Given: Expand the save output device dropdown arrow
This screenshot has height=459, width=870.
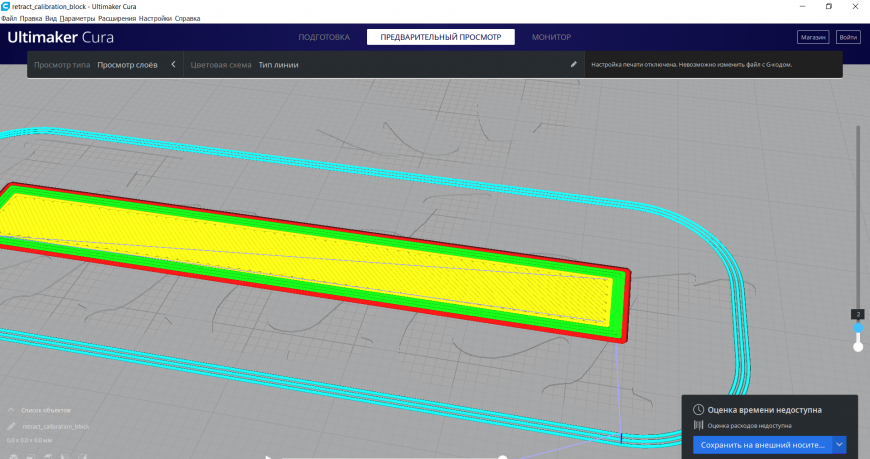Looking at the screenshot, I should click(839, 445).
